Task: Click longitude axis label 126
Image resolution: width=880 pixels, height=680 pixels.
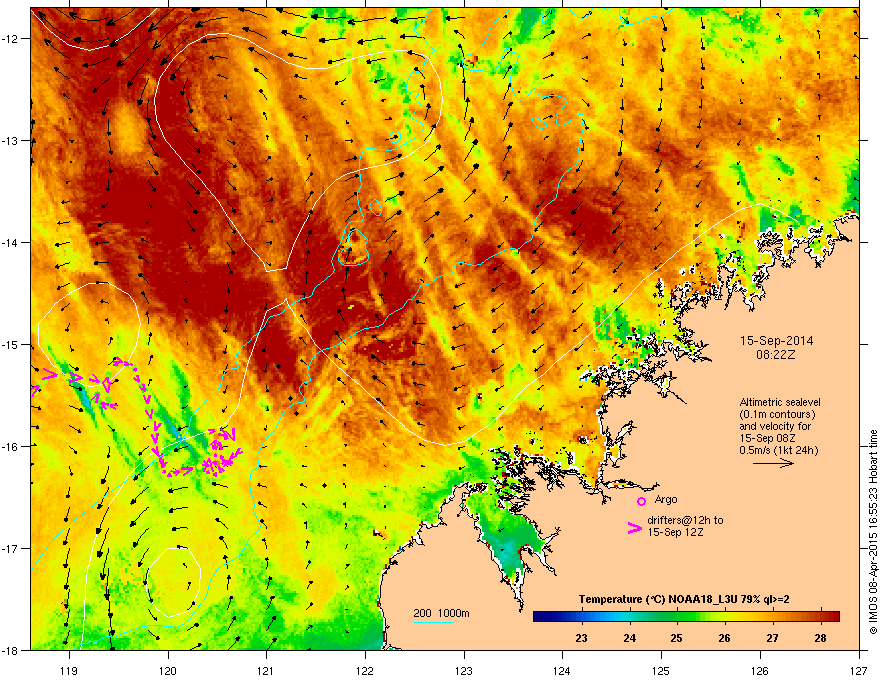Action: (760, 670)
